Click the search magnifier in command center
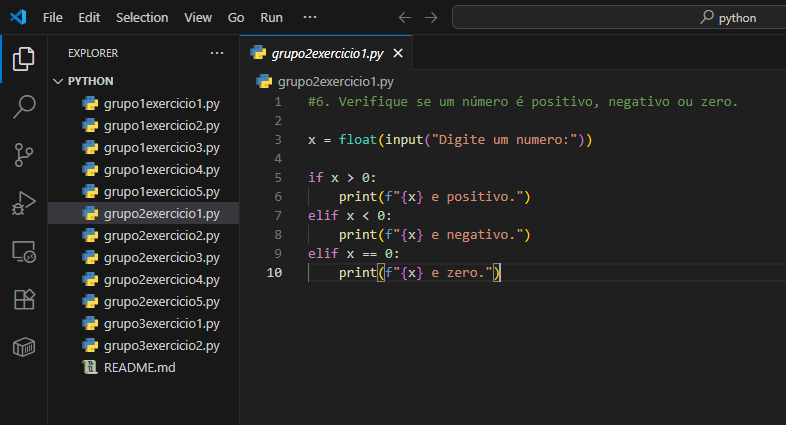The height and width of the screenshot is (425, 786). tap(707, 17)
